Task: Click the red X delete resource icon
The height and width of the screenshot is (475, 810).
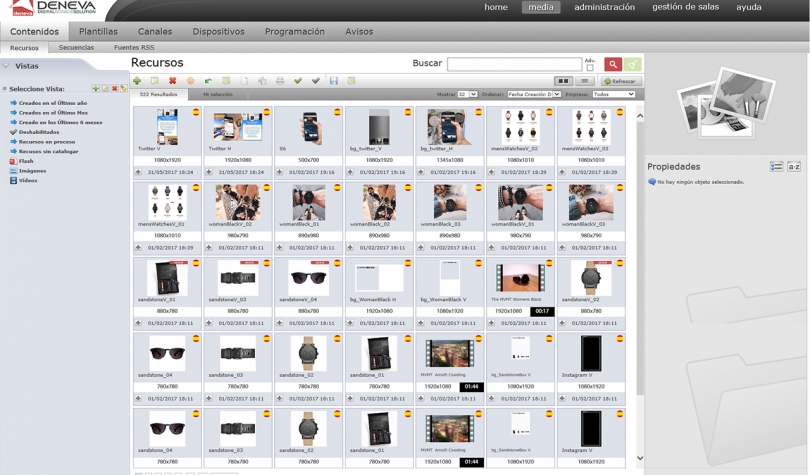Action: 172,81
